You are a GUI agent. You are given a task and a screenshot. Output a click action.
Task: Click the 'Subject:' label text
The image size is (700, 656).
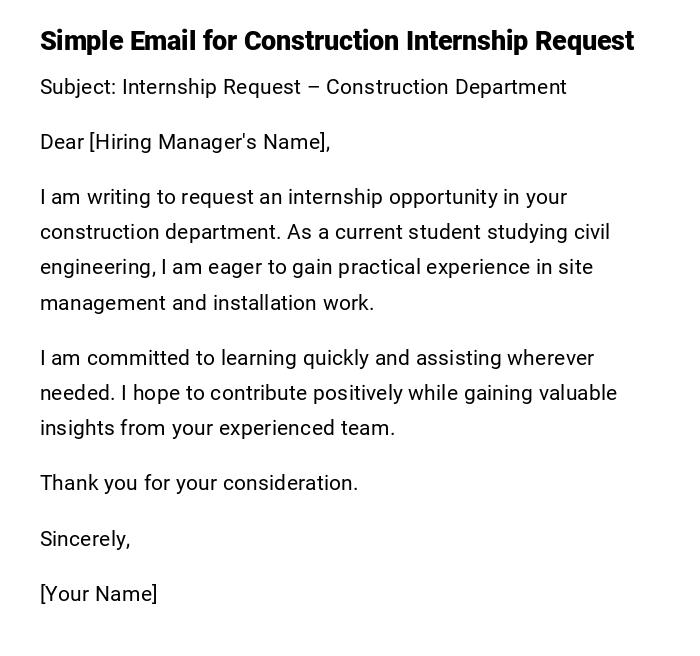[x=77, y=87]
